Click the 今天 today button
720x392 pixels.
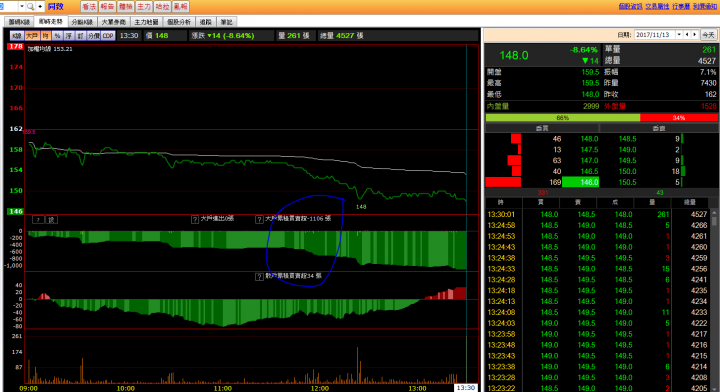709,34
